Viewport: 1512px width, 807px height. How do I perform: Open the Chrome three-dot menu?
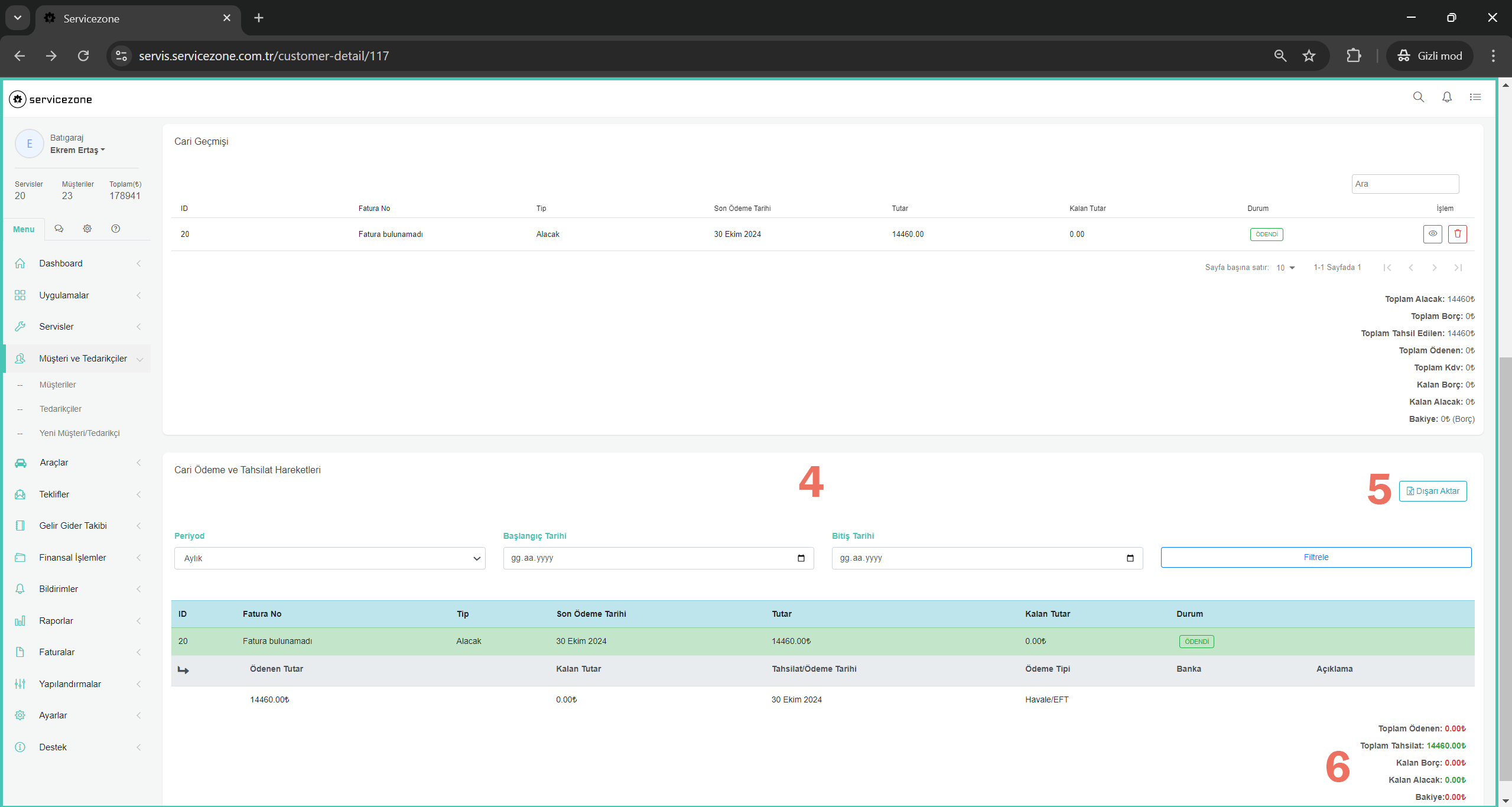pos(1493,56)
